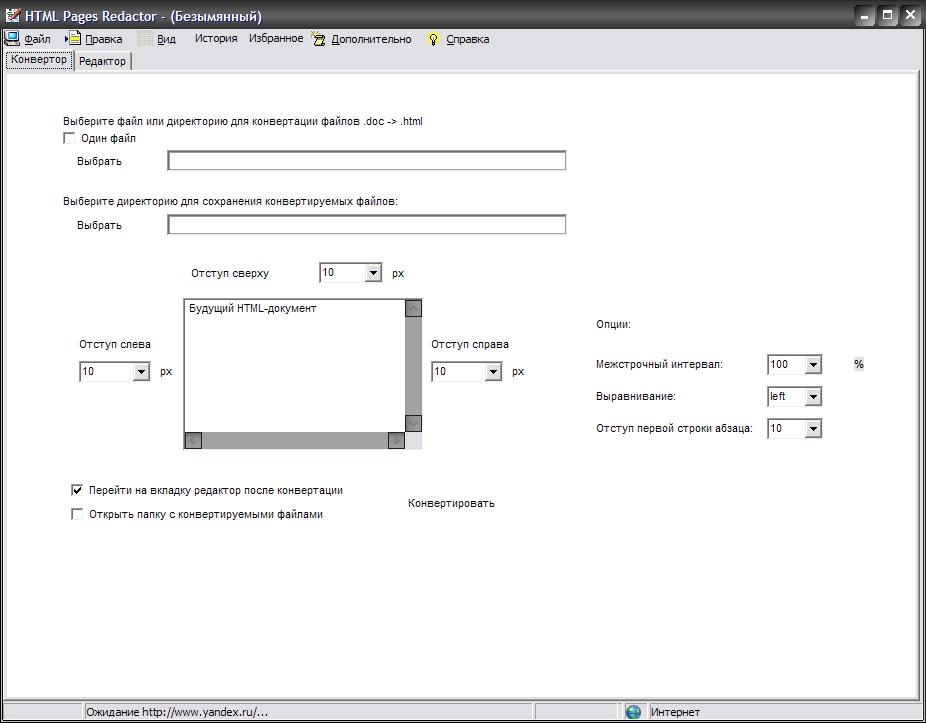Screen dimensions: 926x723
Task: Click the Интернет zone label in status bar
Action: pyautogui.click(x=675, y=712)
